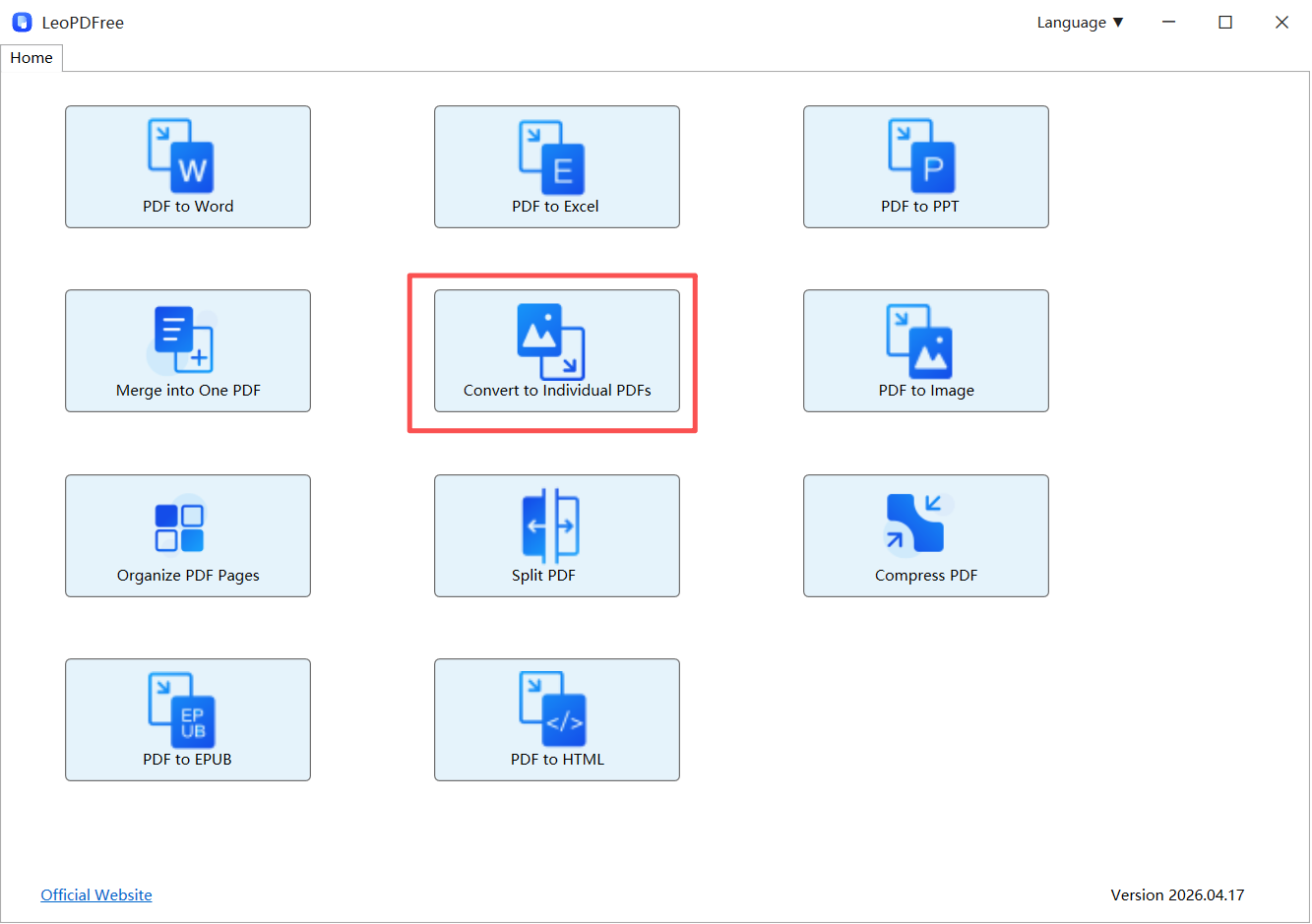Screen dimensions: 1312x924
Task: Click the Convert to Individual PDFs icon
Action: pyautogui.click(x=551, y=341)
